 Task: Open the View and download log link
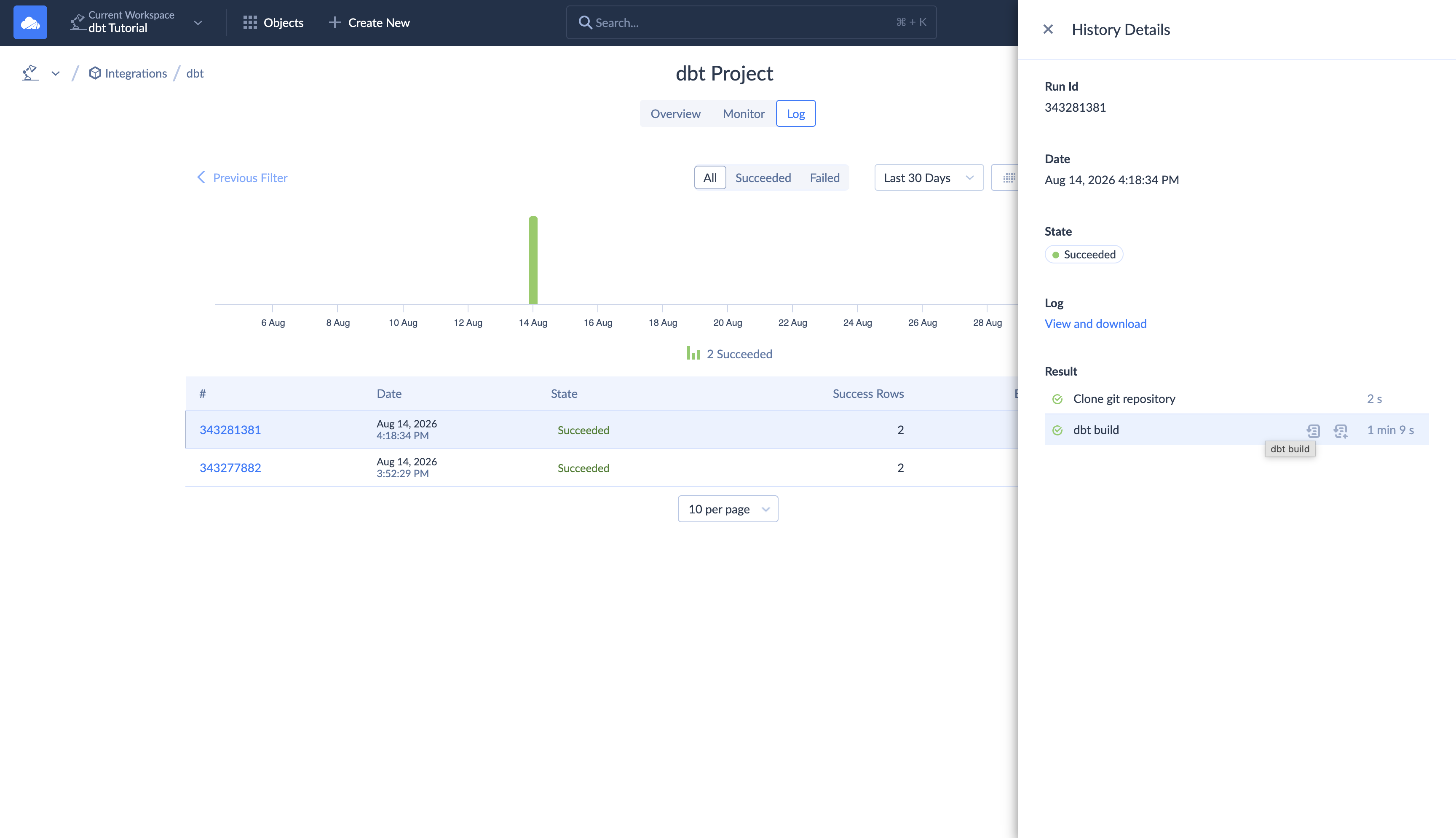1095,323
